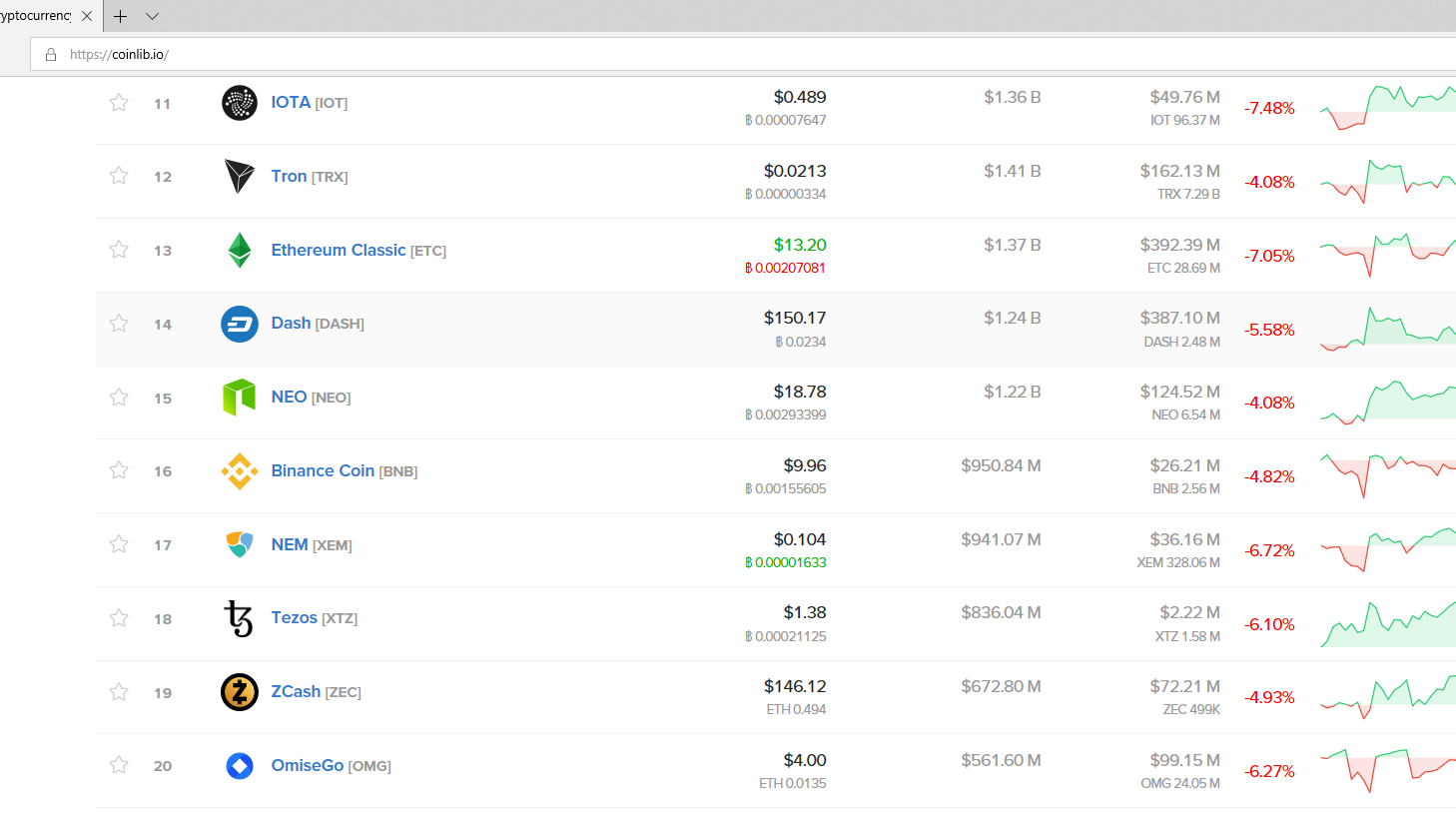Favorite IOTA with the star
This screenshot has height=818, width=1456.
119,103
